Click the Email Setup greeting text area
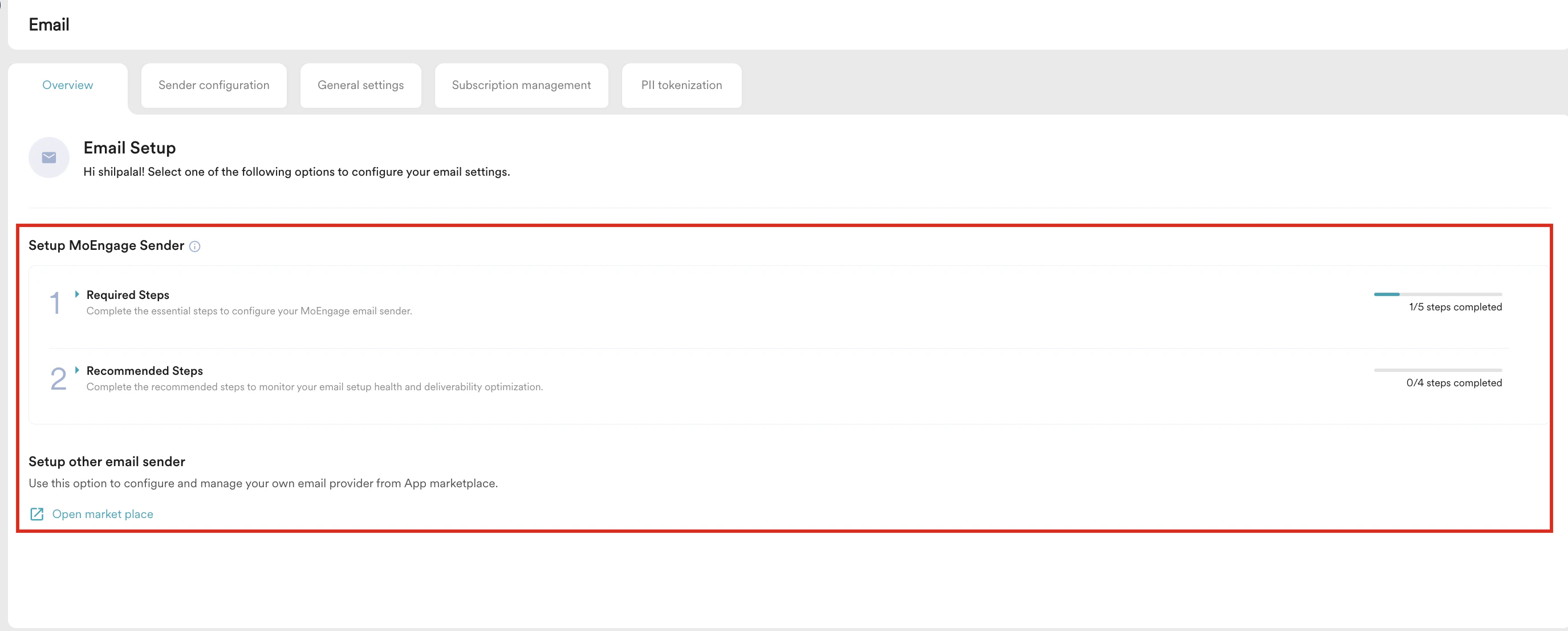Screen dimensions: 1568x631 pyautogui.click(x=296, y=172)
